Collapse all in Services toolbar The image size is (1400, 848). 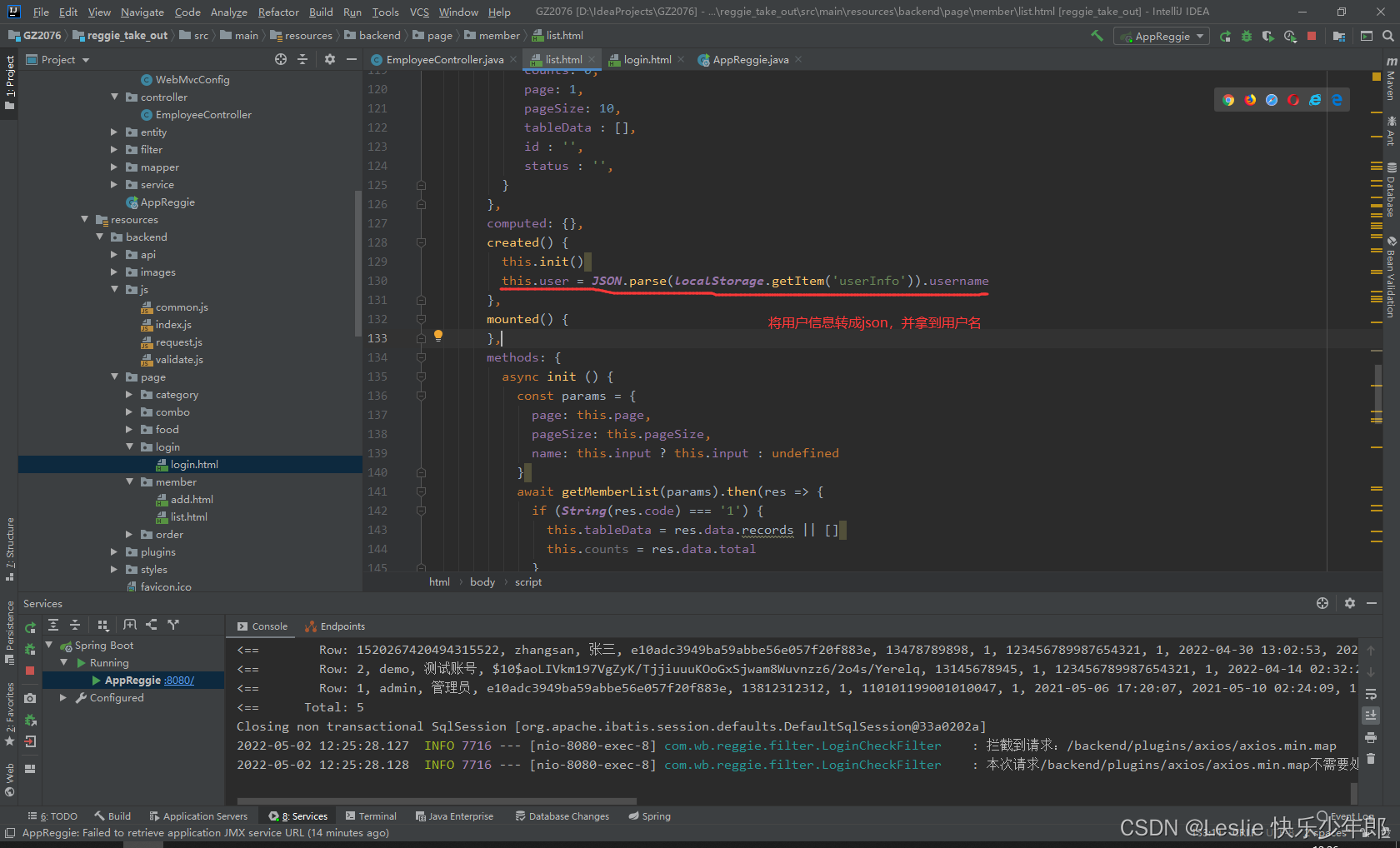coord(75,625)
